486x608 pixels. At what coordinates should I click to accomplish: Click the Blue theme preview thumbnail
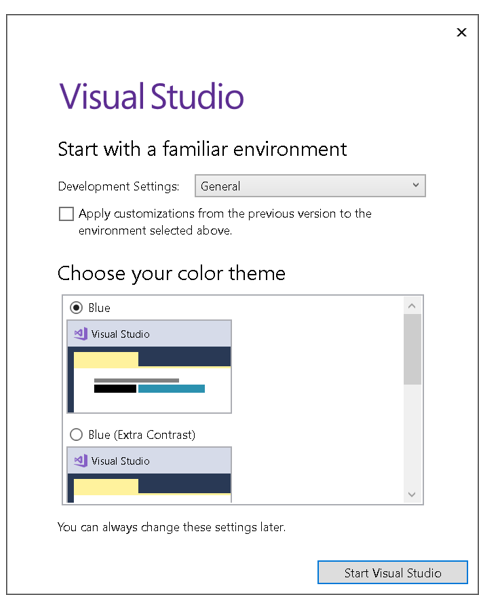(149, 366)
